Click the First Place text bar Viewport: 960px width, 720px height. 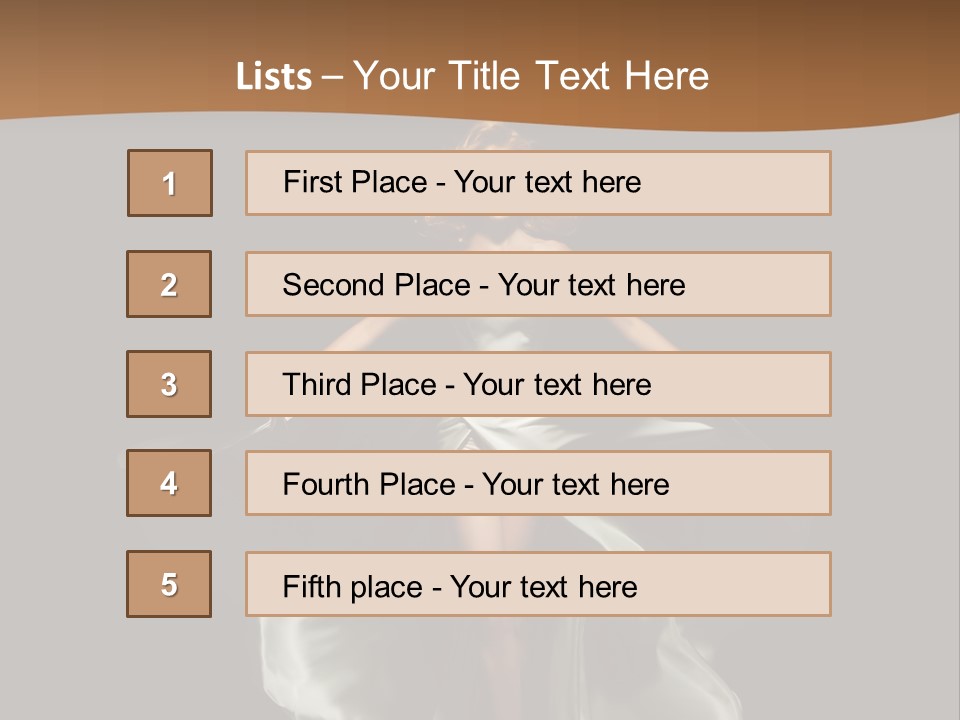538,183
